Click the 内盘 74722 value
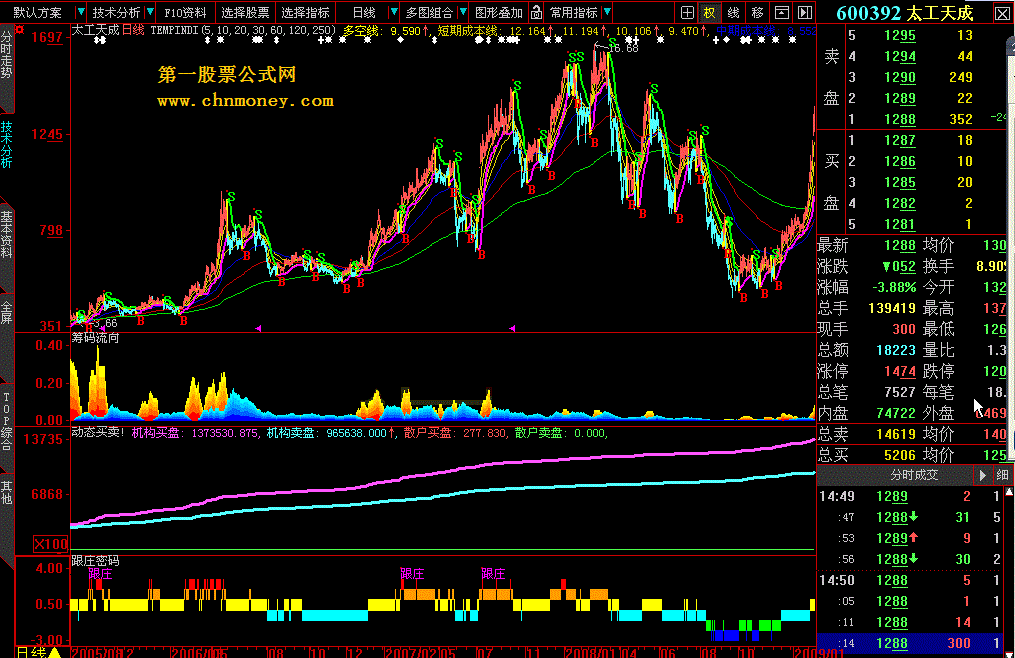The width and height of the screenshot is (1015, 658). point(896,413)
